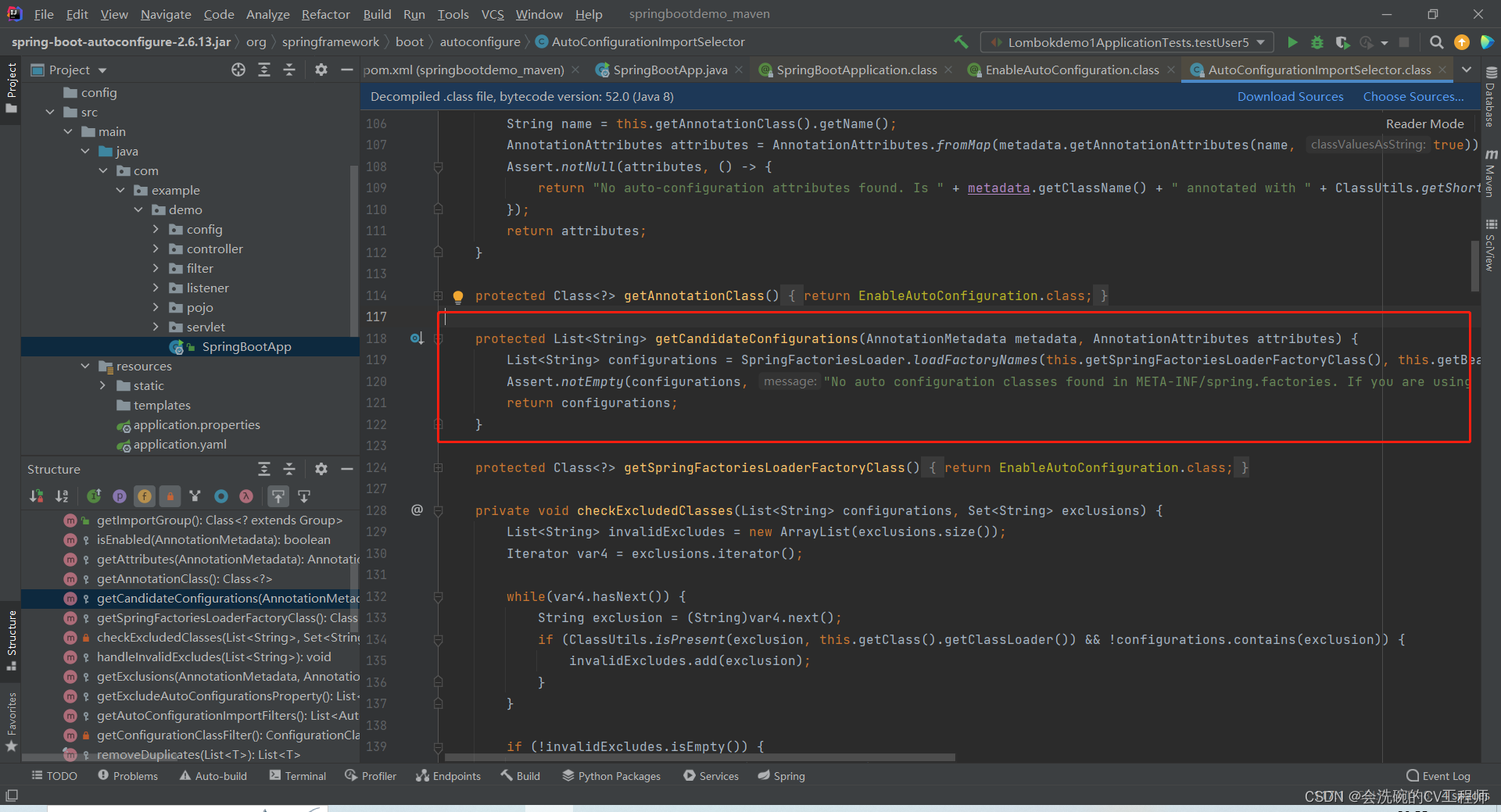Collapse the demo package

(138, 210)
